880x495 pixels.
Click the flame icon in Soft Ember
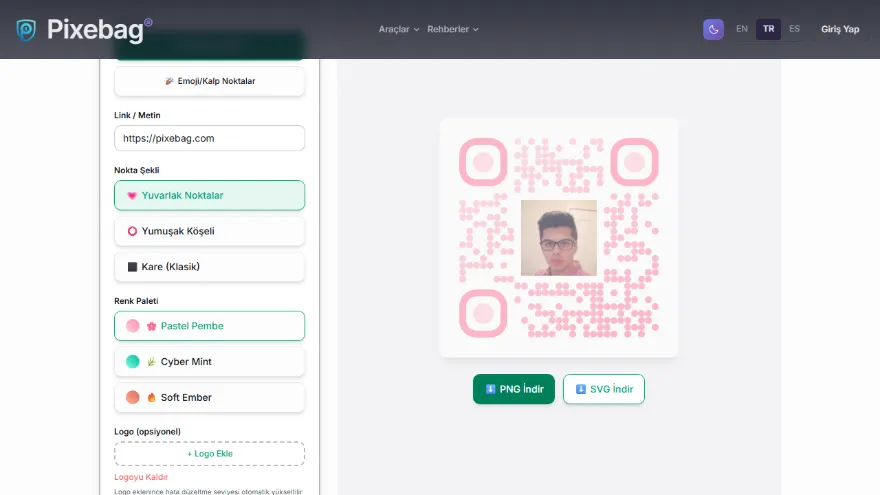click(x=151, y=397)
